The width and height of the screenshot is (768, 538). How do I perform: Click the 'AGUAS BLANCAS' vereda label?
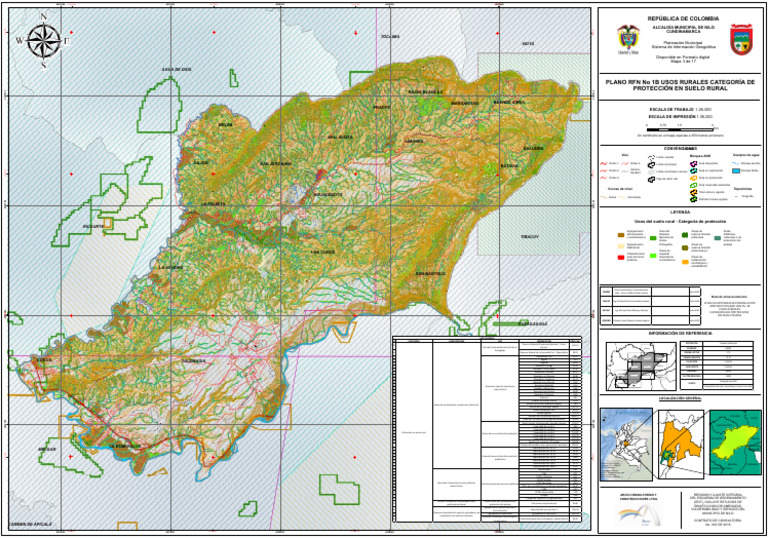pos(426,92)
